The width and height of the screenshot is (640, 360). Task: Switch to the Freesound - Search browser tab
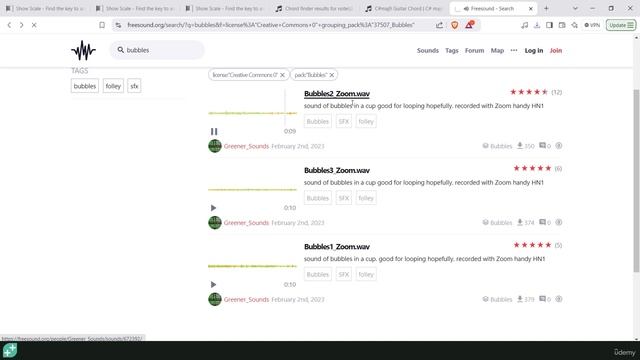(493, 9)
